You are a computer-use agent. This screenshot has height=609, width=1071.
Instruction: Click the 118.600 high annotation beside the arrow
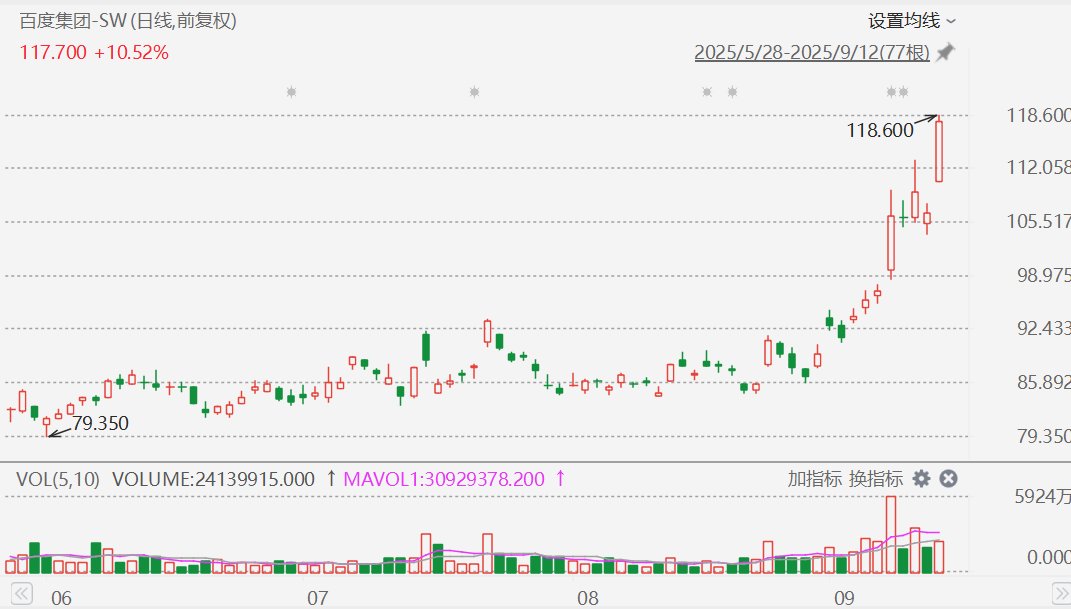point(880,130)
